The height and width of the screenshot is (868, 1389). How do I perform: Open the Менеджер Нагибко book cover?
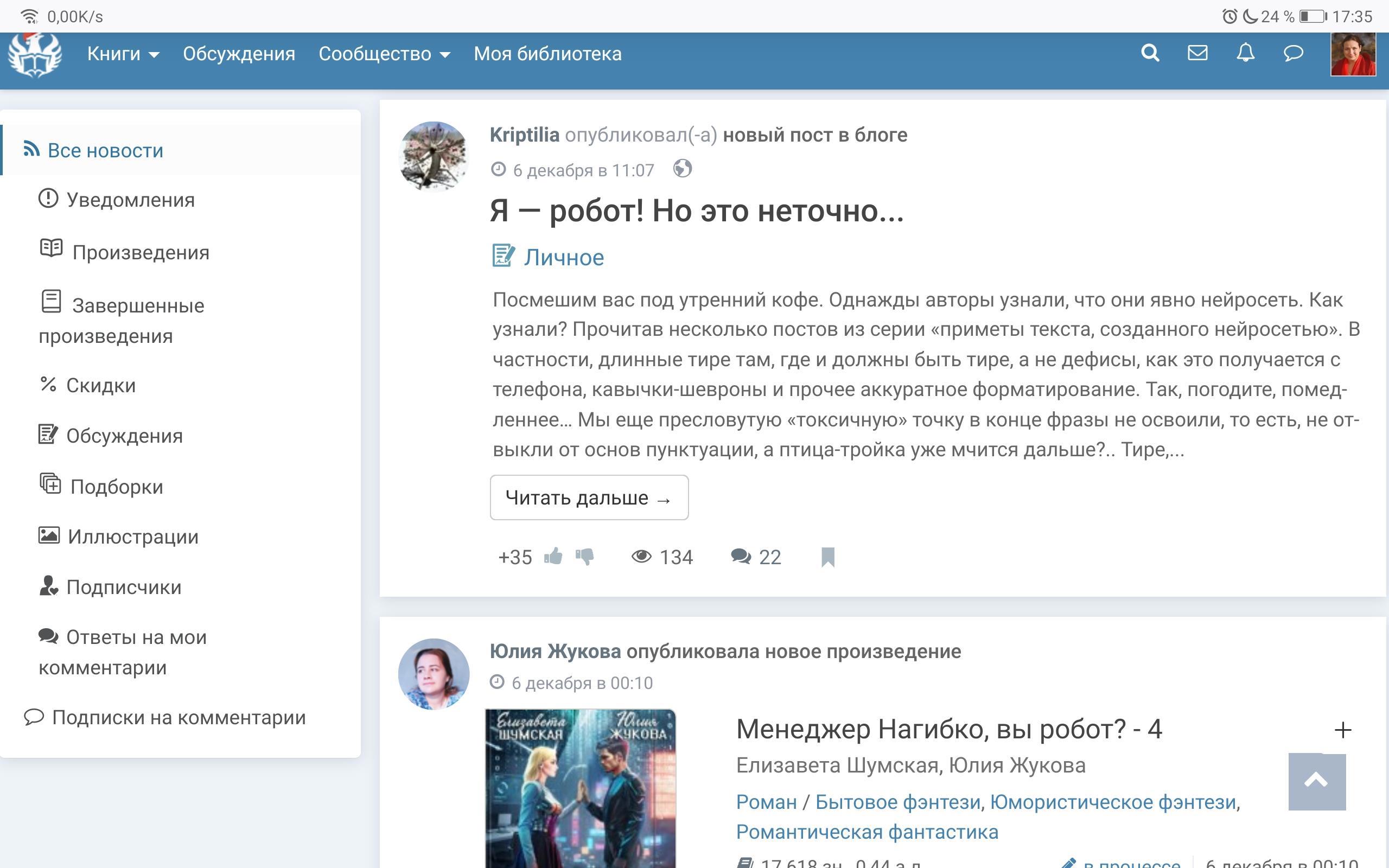pos(580,789)
